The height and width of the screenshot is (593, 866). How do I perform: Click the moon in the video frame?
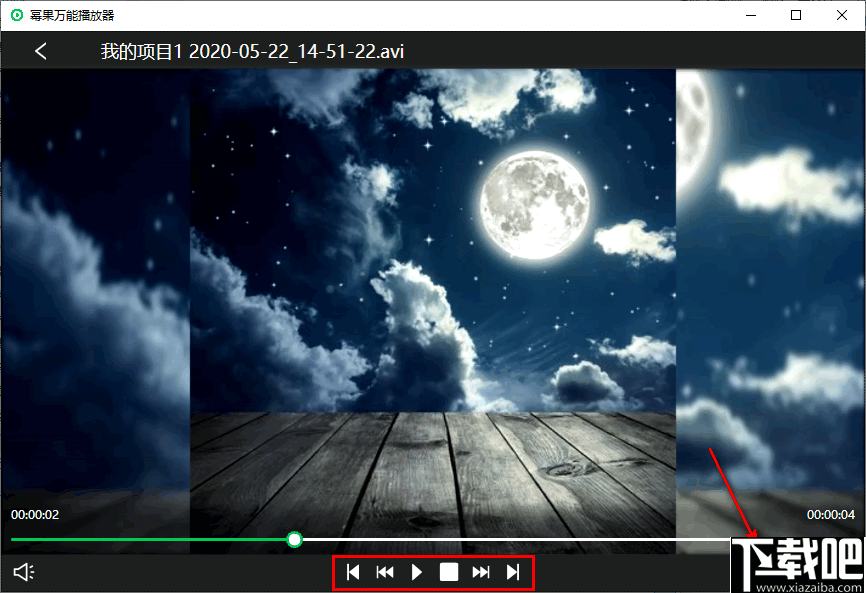534,205
